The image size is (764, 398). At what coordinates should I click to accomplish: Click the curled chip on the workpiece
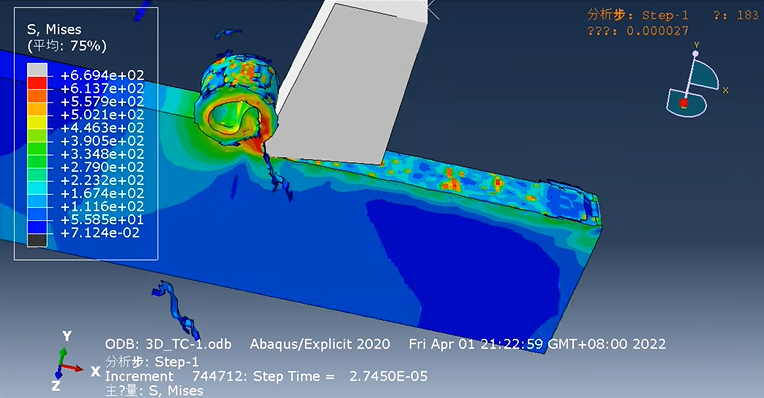click(237, 101)
